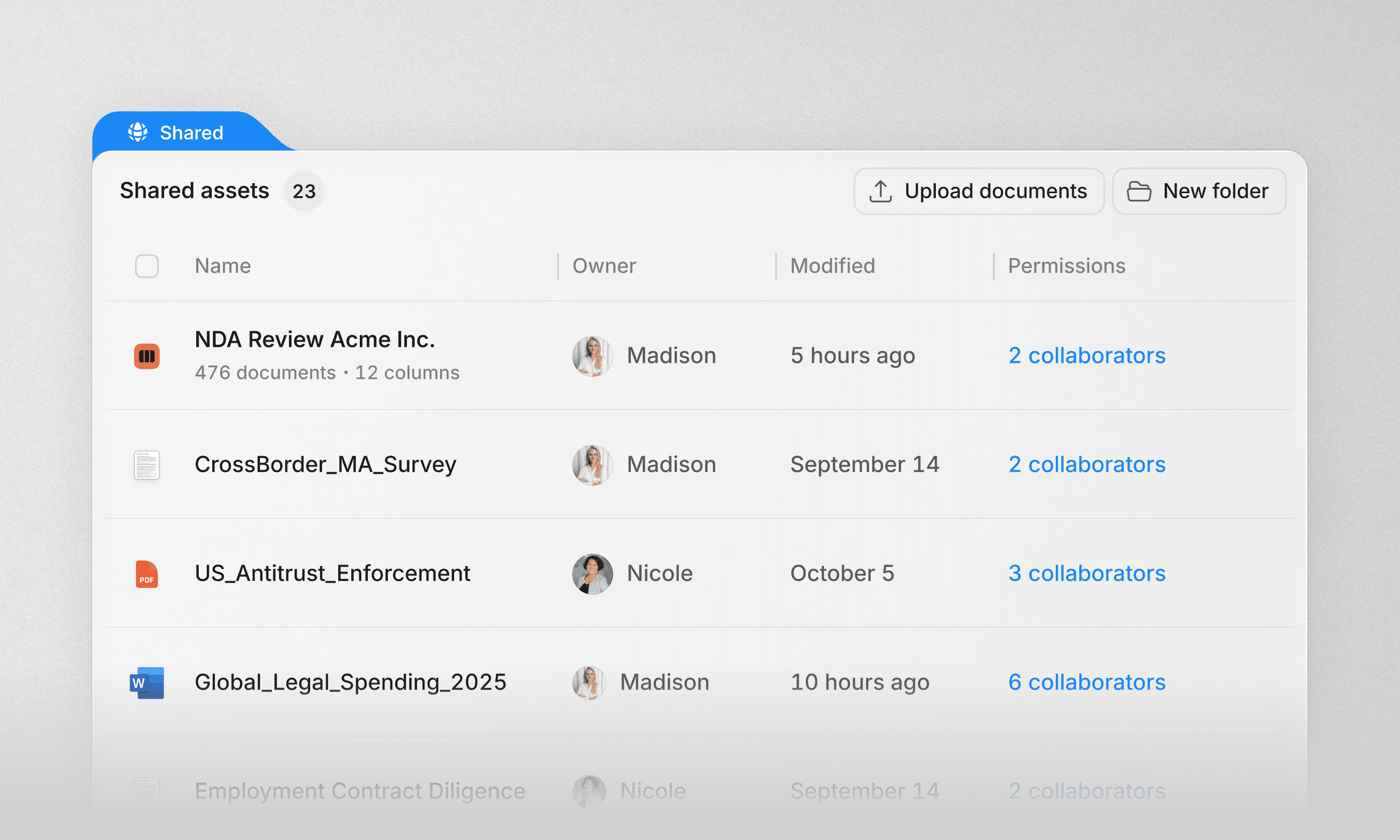
Task: Click the PDF icon for US_Antitrust_Enforcement
Action: (x=147, y=574)
